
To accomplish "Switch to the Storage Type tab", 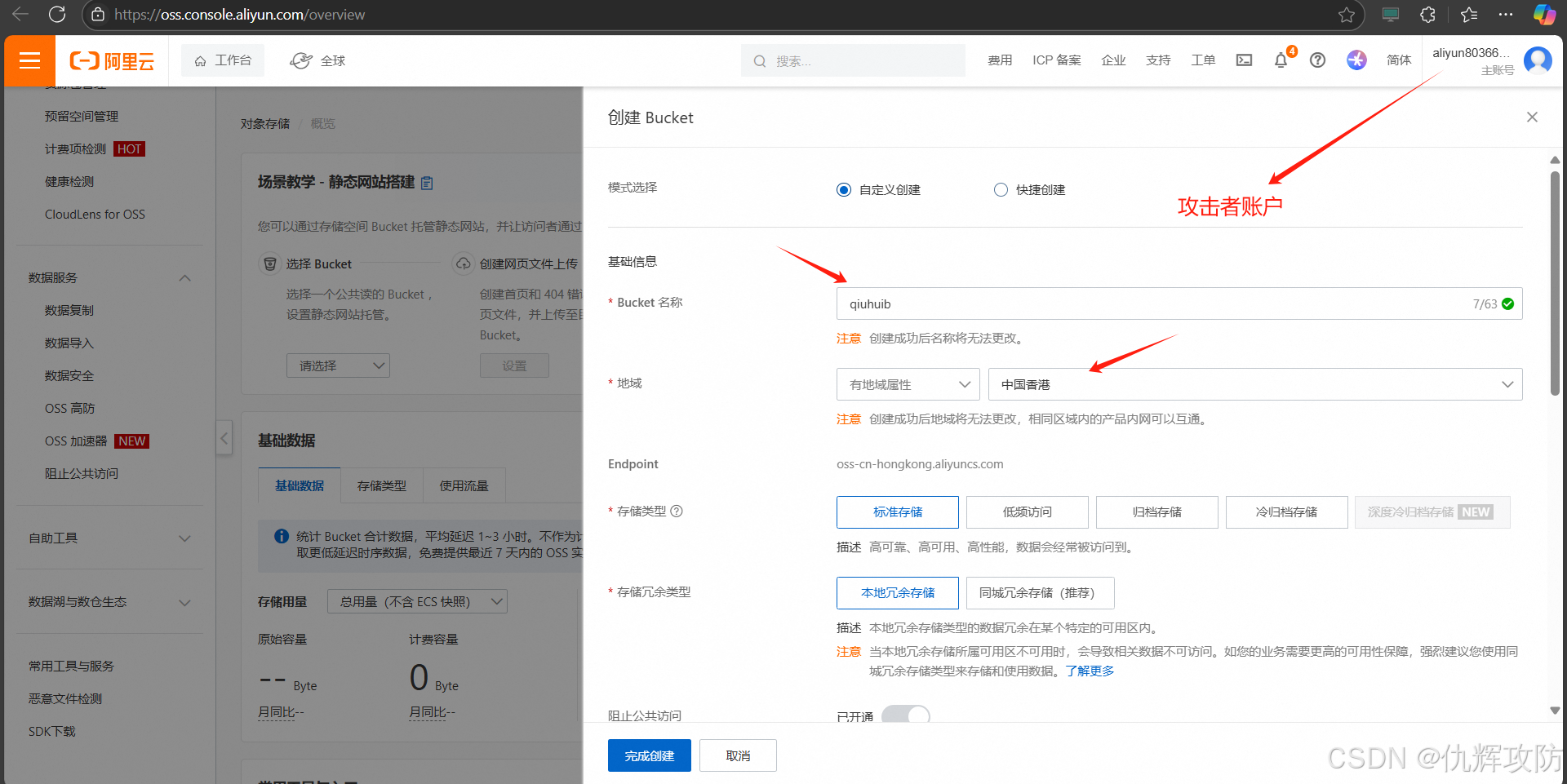I will tap(382, 485).
